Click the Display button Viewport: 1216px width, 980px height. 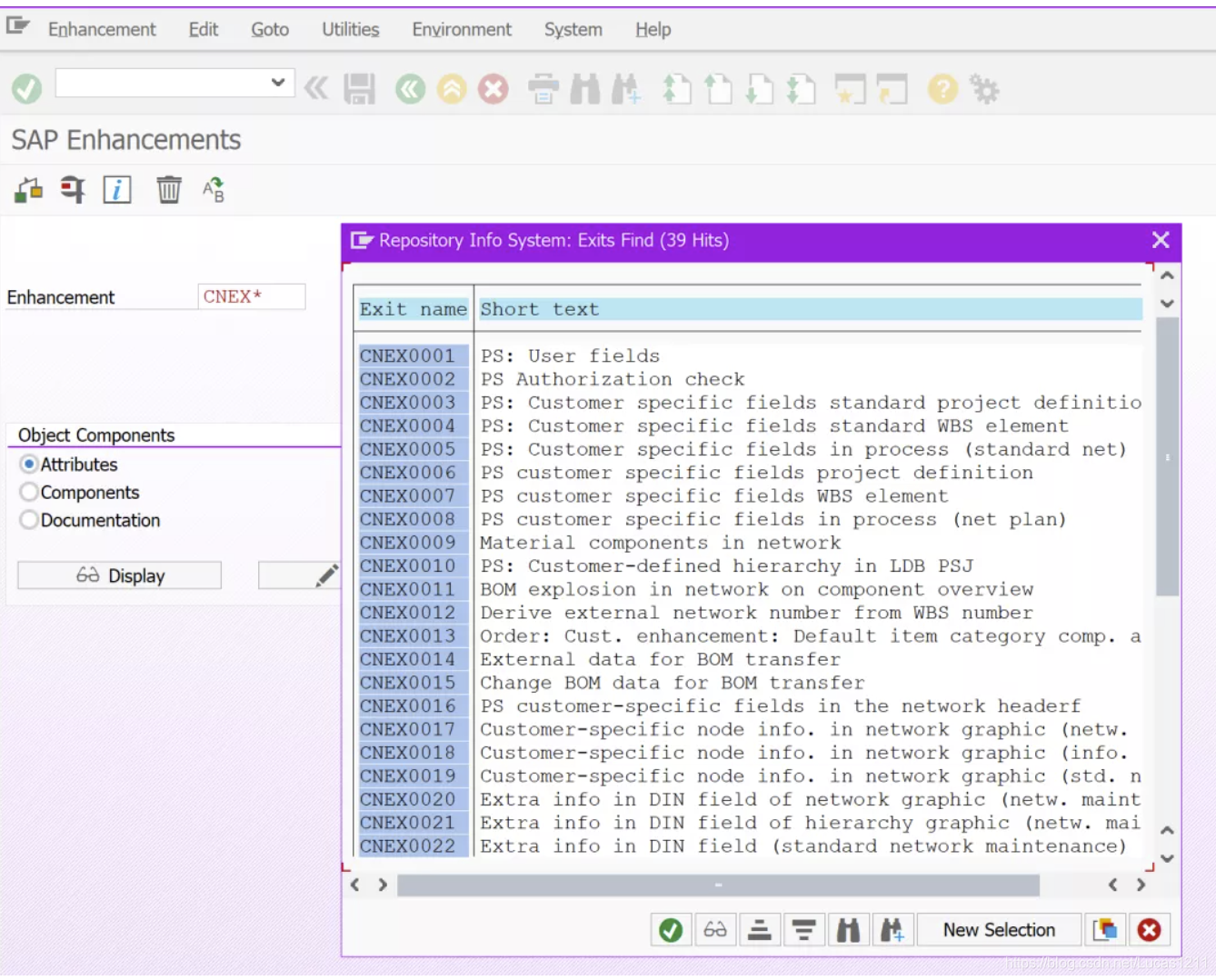(x=119, y=575)
